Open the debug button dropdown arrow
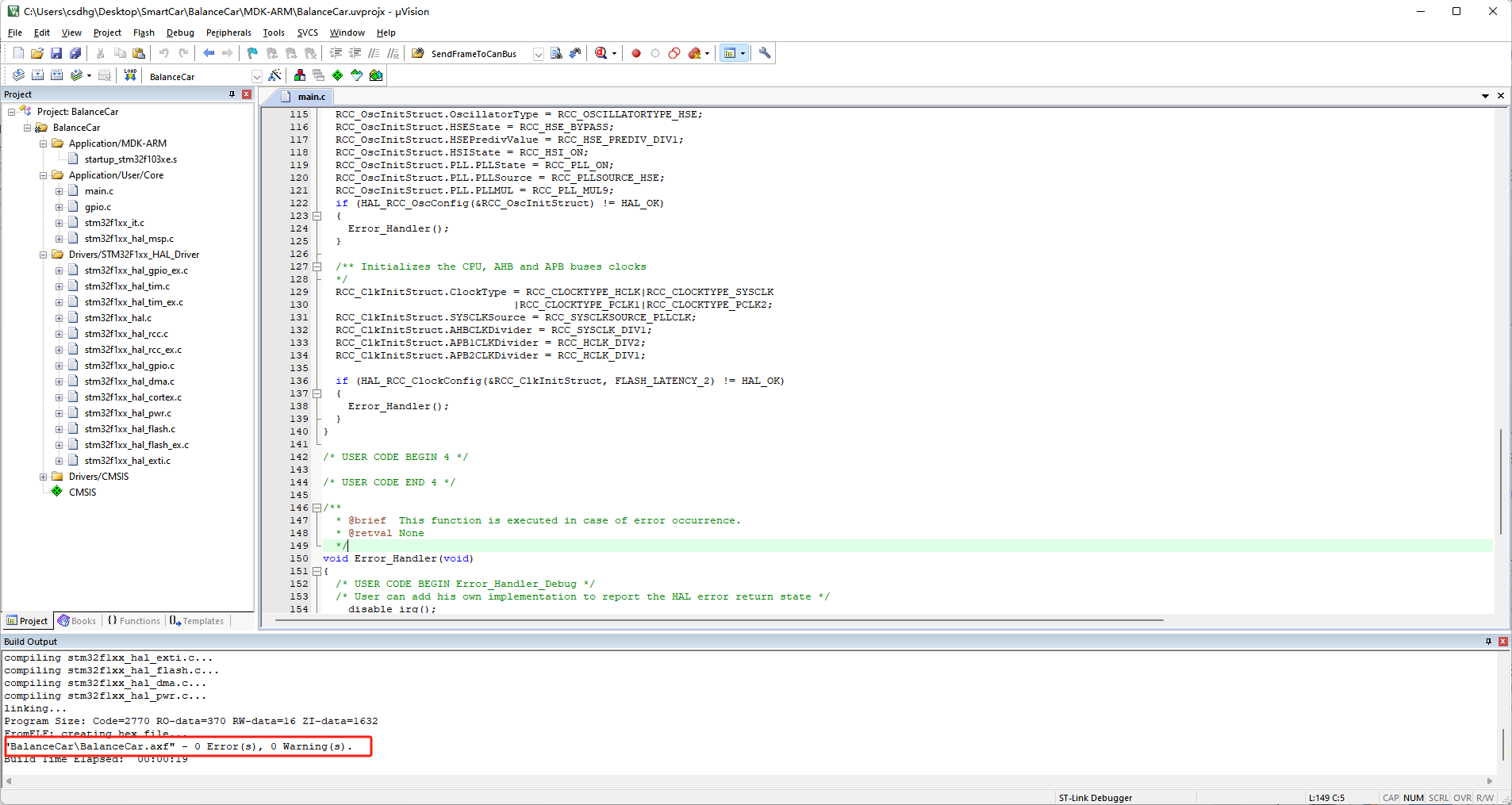The image size is (1512, 805). (x=614, y=54)
